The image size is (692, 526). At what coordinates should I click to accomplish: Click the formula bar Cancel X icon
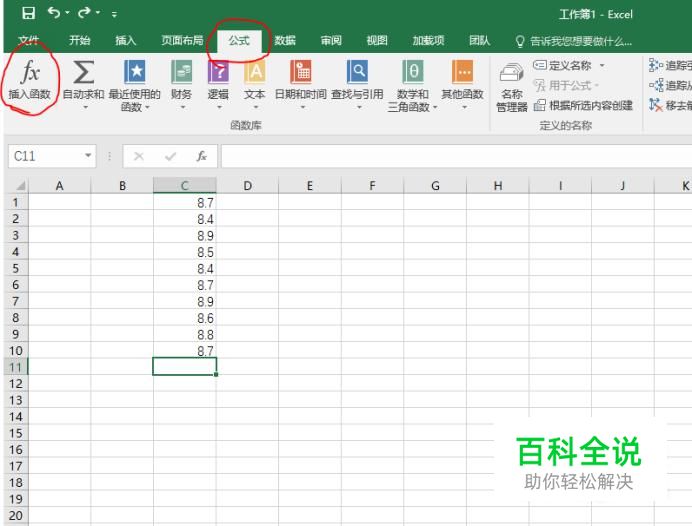139,156
